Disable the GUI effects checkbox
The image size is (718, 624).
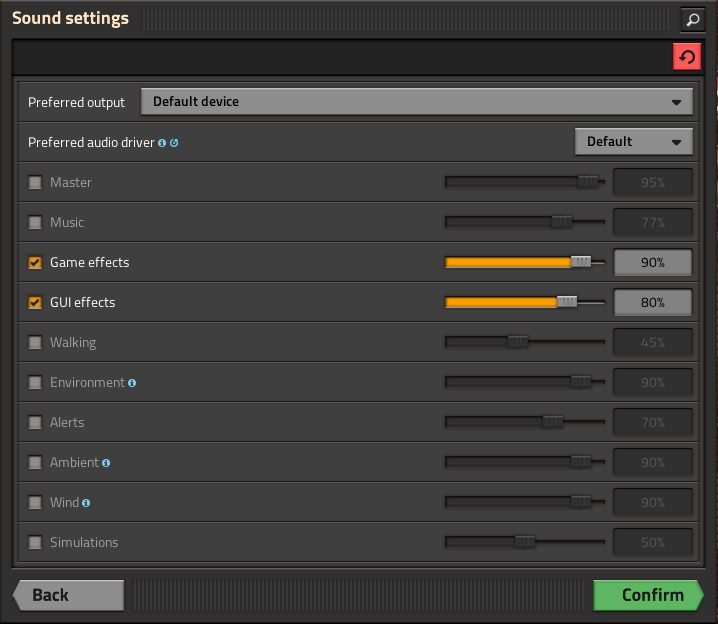(x=35, y=303)
